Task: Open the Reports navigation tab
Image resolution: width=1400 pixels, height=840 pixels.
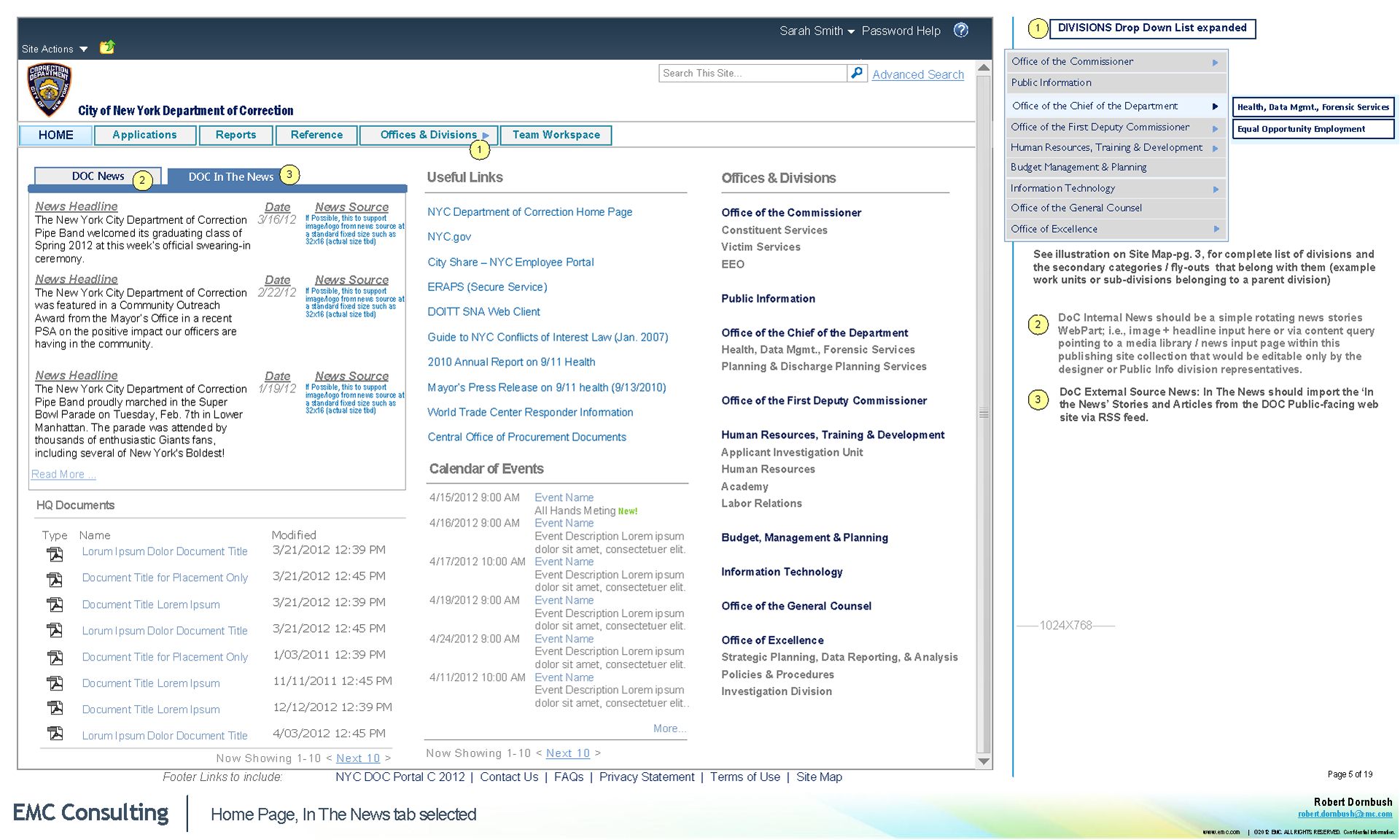Action: (236, 135)
